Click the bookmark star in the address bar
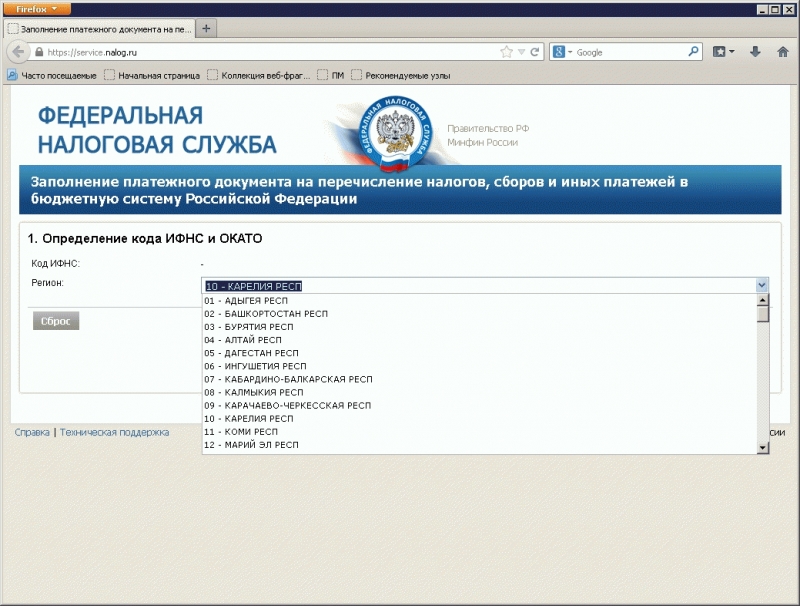This screenshot has height=606, width=800. pyautogui.click(x=506, y=52)
